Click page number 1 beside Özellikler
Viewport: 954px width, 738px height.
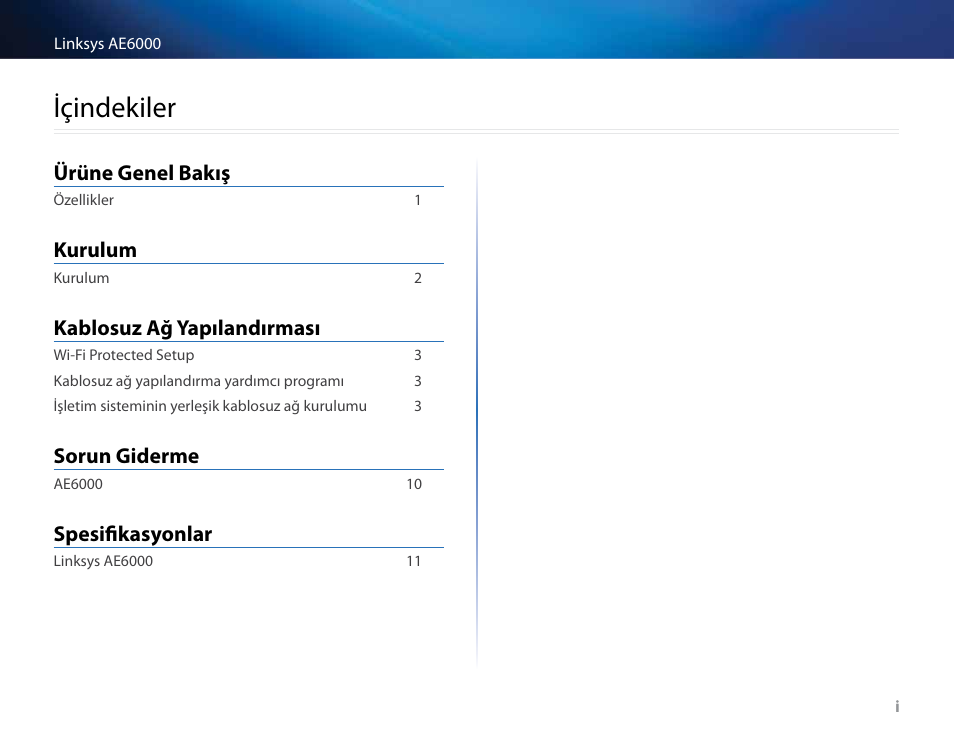(418, 200)
